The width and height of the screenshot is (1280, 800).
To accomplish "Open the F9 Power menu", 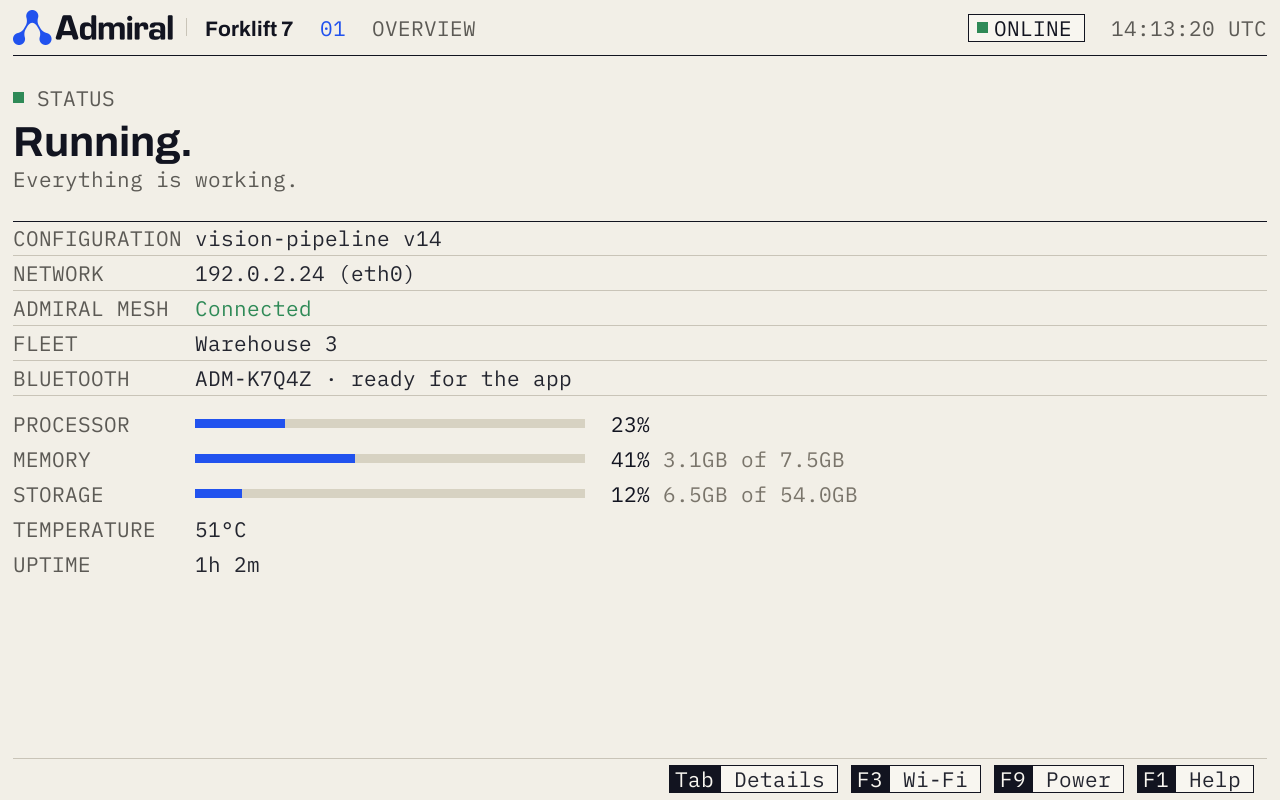I will click(1058, 779).
